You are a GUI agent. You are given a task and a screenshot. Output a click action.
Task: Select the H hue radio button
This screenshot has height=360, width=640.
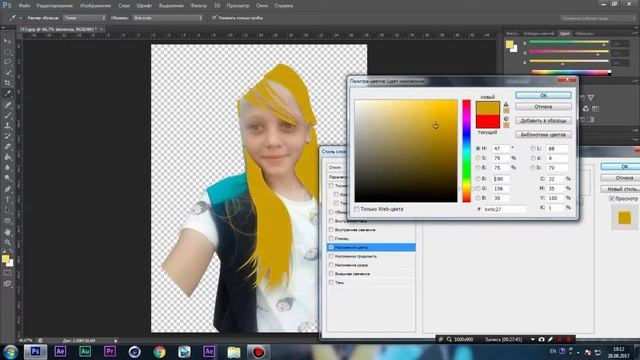click(478, 149)
